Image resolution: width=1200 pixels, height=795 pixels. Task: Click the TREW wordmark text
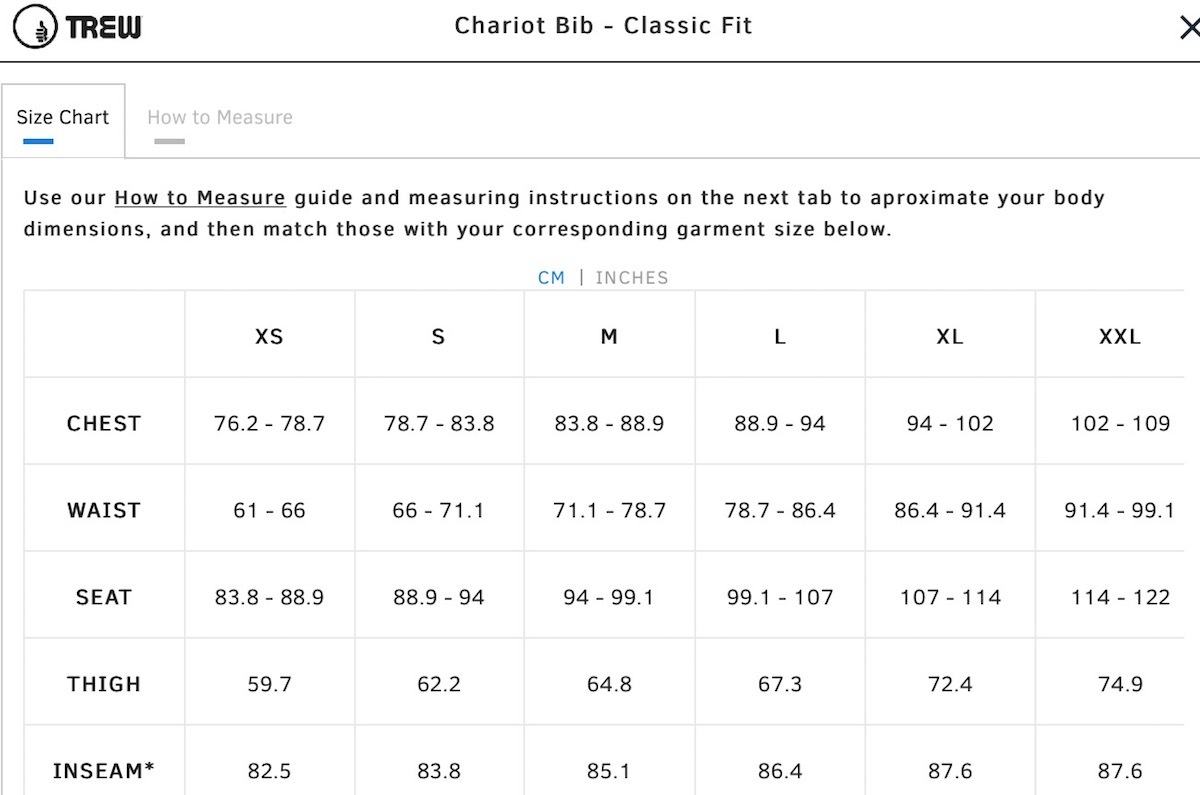coord(104,27)
